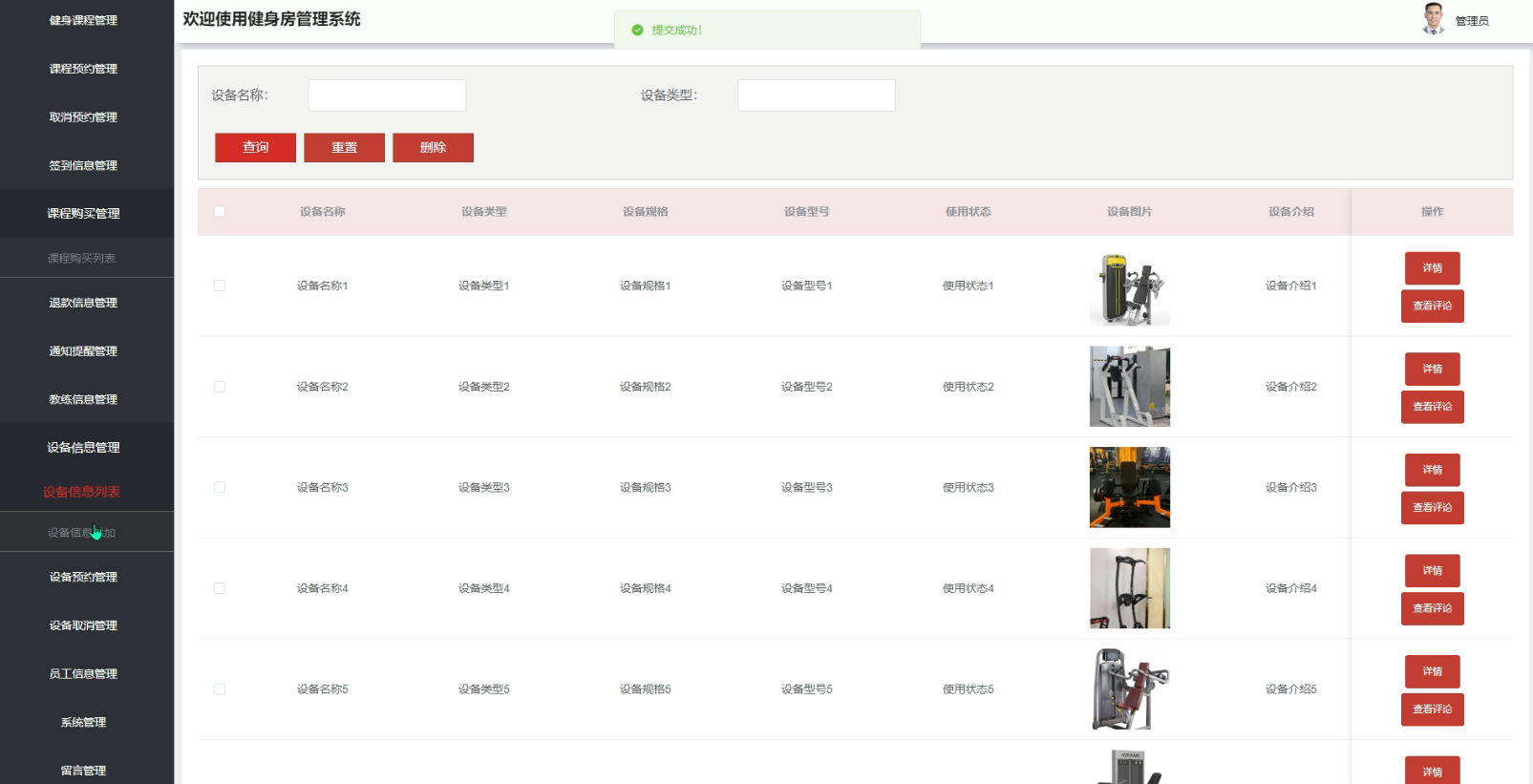Viewport: 1533px width, 784px height.
Task: Select the 设备信息添加 submenu item
Action: [x=81, y=532]
